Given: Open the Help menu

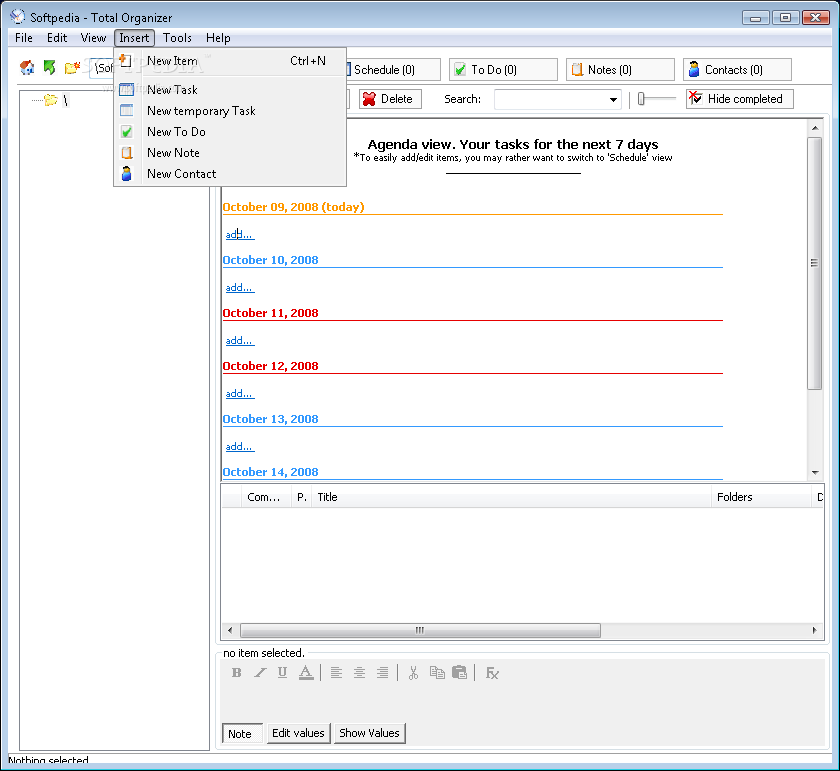Looking at the screenshot, I should 218,38.
